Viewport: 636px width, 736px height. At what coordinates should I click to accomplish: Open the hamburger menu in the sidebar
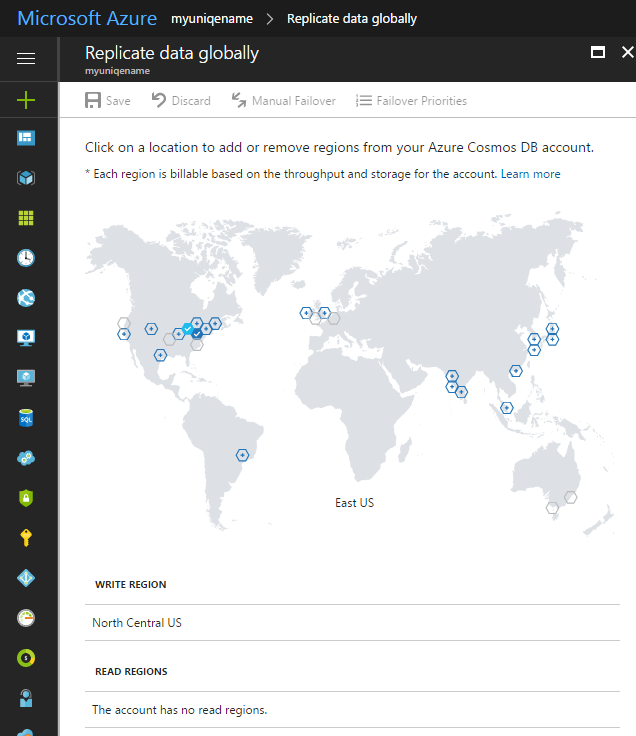click(x=26, y=58)
